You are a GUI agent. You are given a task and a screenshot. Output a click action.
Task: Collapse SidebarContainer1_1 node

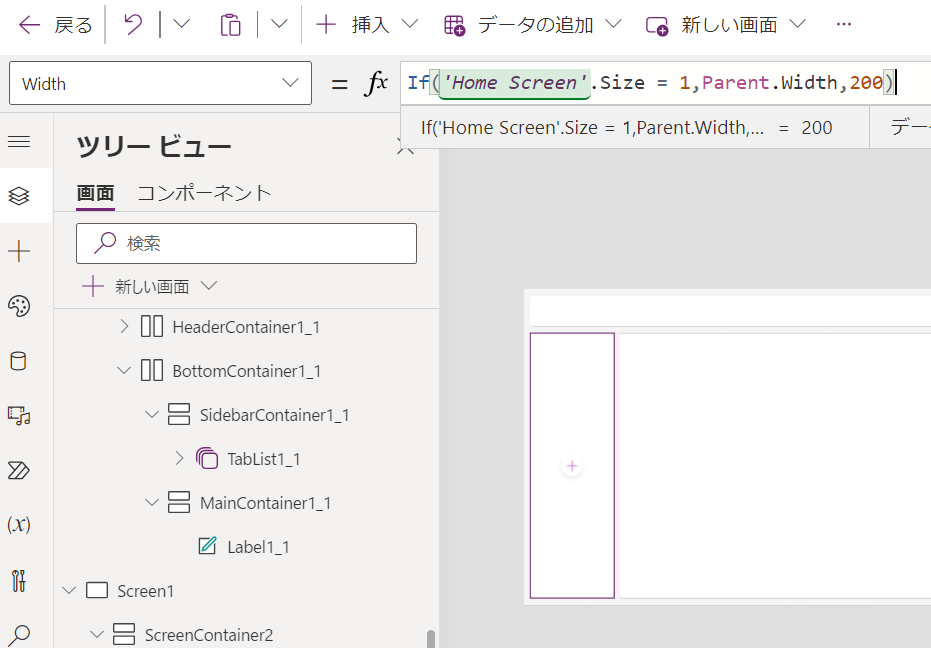152,415
